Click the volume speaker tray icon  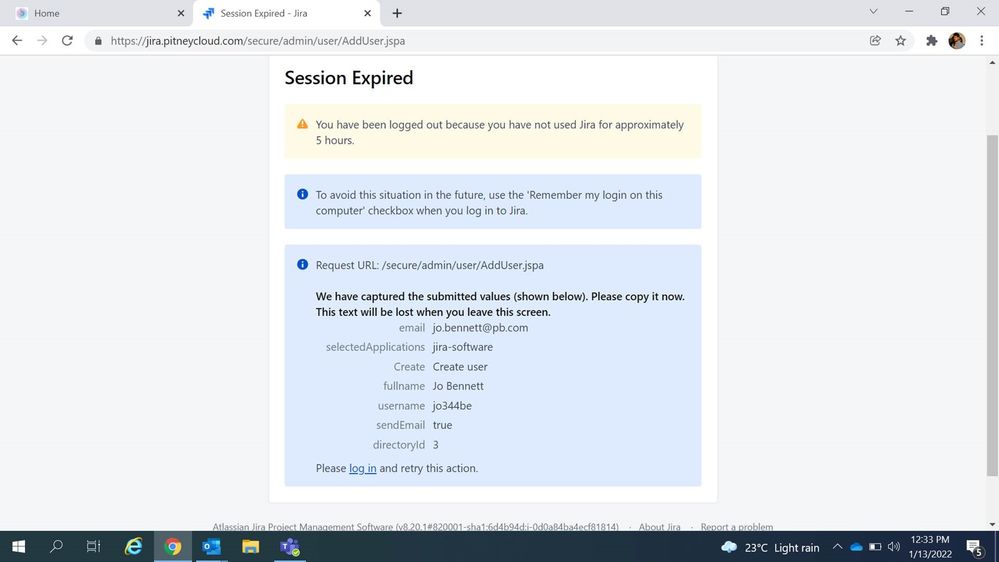click(894, 547)
